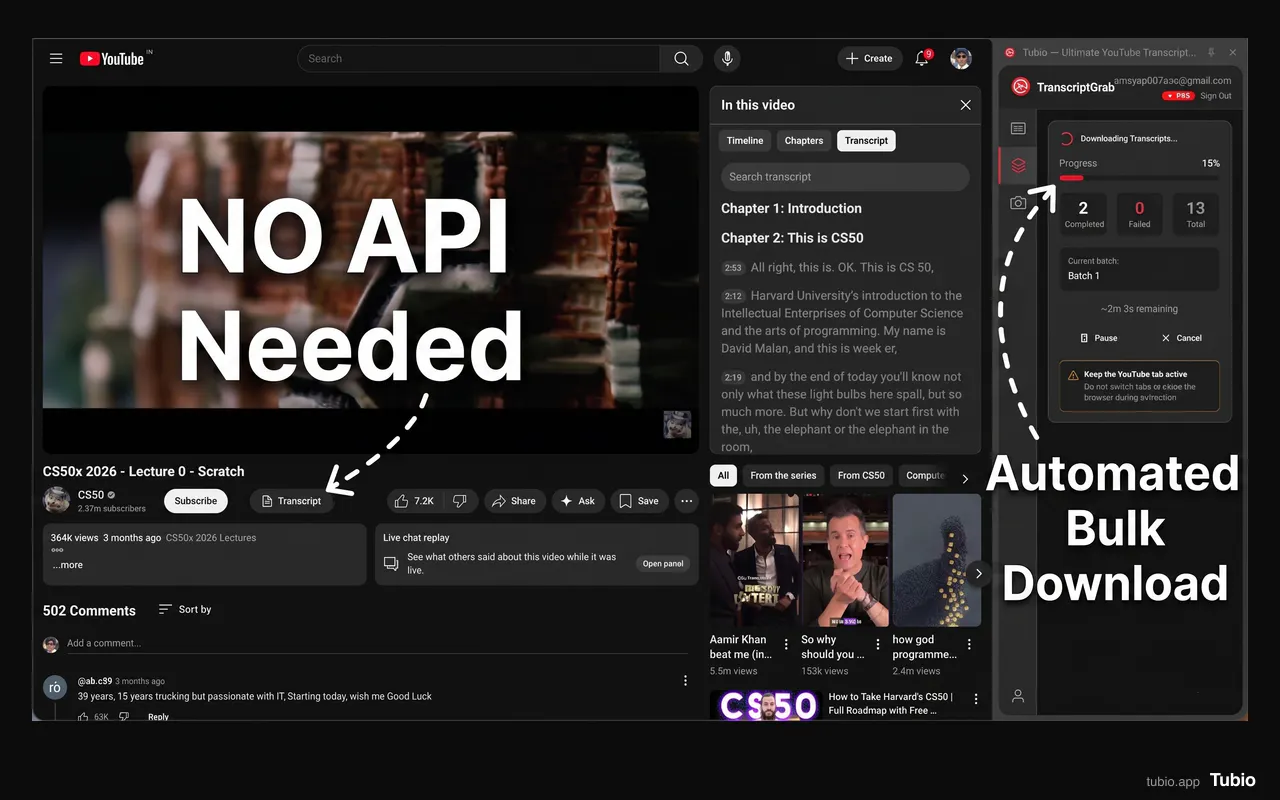The width and height of the screenshot is (1280, 800).
Task: Click the search magnifier button
Action: (681, 59)
